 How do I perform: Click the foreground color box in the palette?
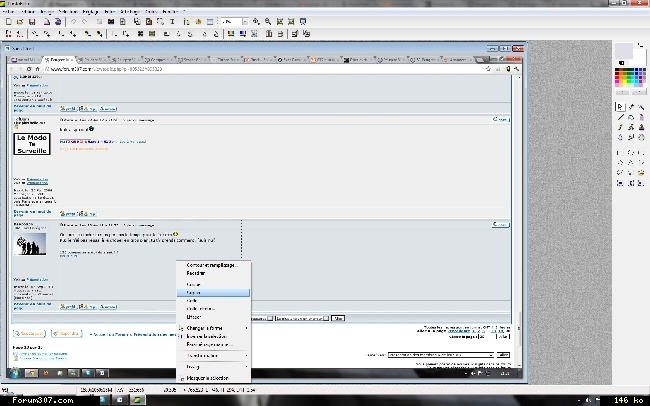tap(621, 51)
